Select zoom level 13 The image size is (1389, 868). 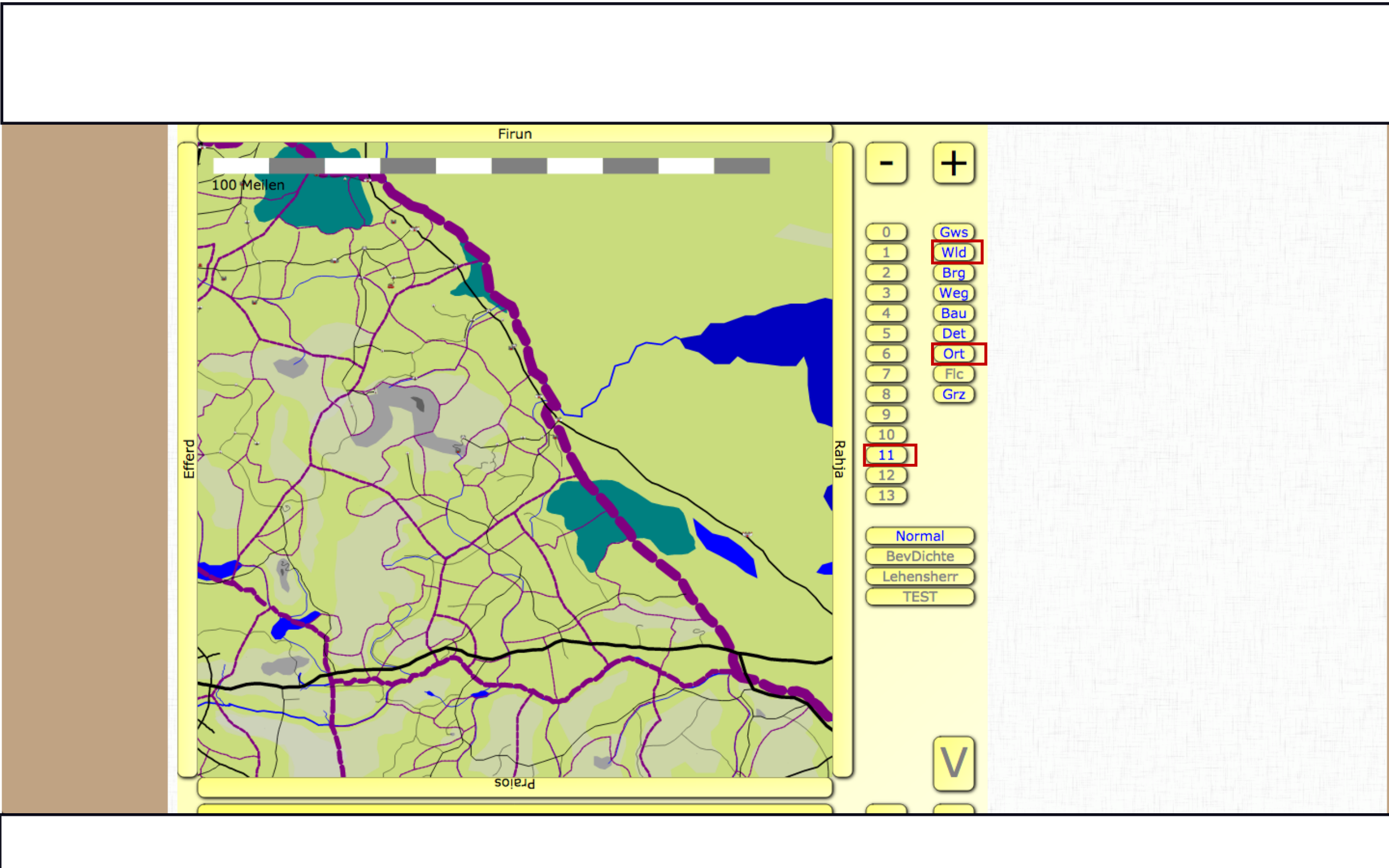[885, 495]
